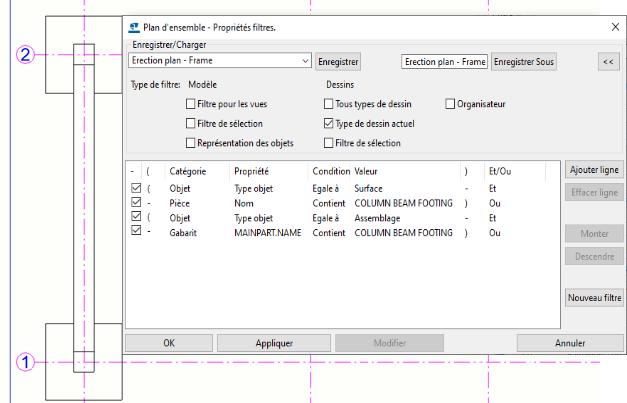The image size is (627, 403).
Task: Open the Erection plan - Frame filter dropdown
Action: pyautogui.click(x=306, y=62)
